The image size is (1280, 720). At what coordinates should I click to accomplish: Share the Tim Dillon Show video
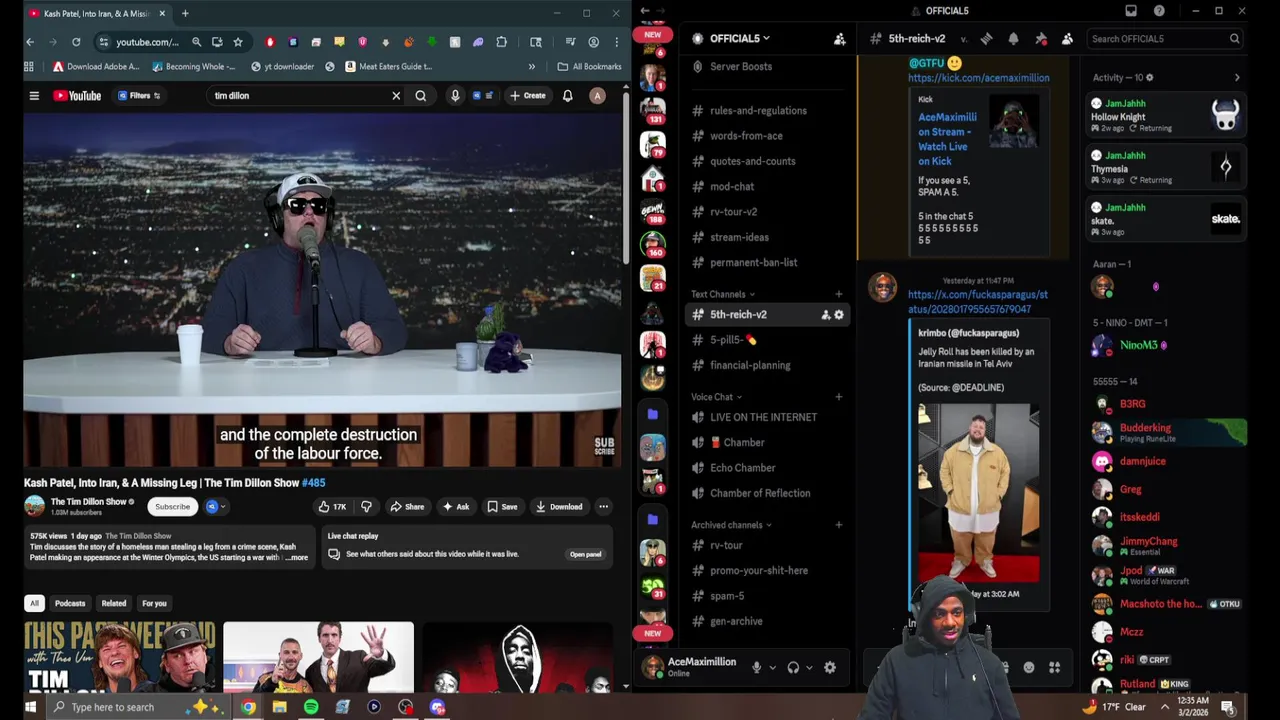407,507
